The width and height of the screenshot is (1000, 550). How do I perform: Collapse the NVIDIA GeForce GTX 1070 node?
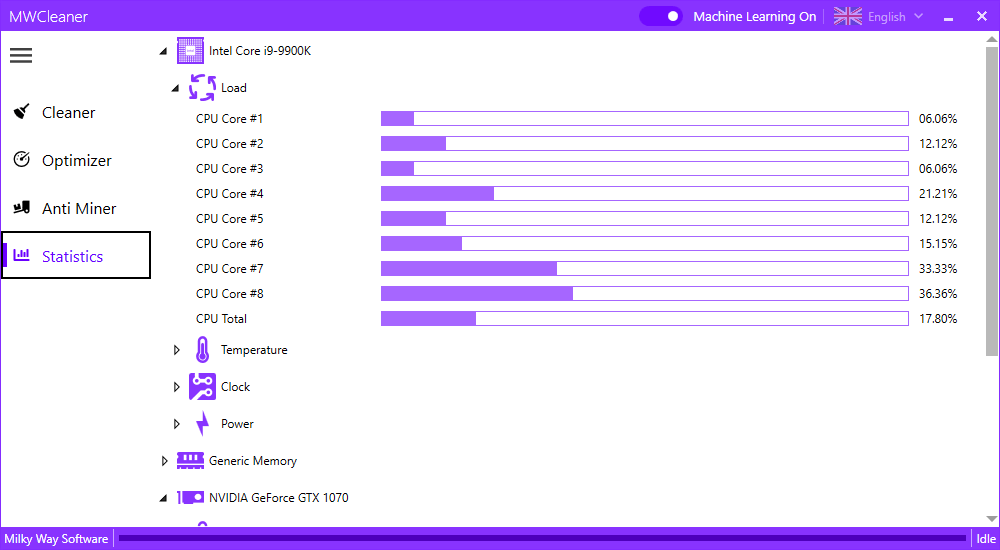(163, 498)
